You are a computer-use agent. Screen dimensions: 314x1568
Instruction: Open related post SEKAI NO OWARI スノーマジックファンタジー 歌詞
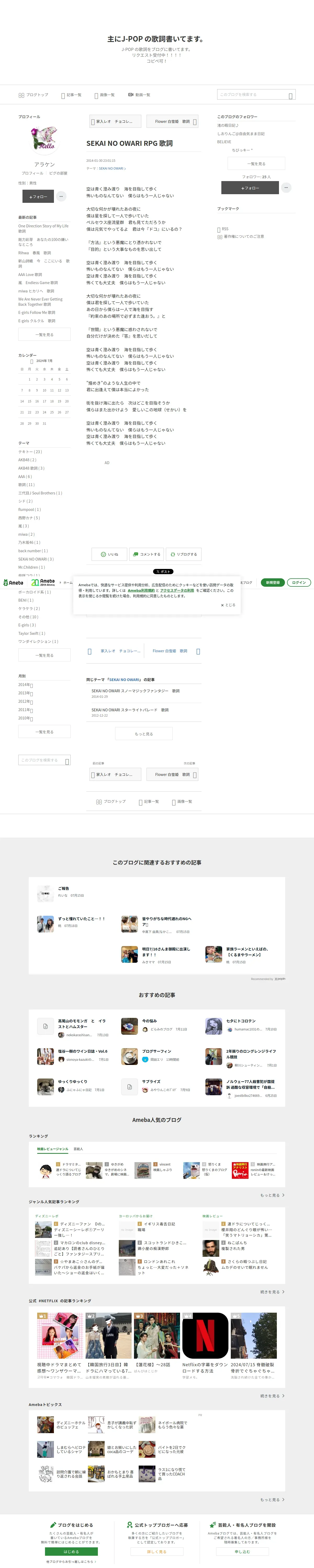(135, 691)
